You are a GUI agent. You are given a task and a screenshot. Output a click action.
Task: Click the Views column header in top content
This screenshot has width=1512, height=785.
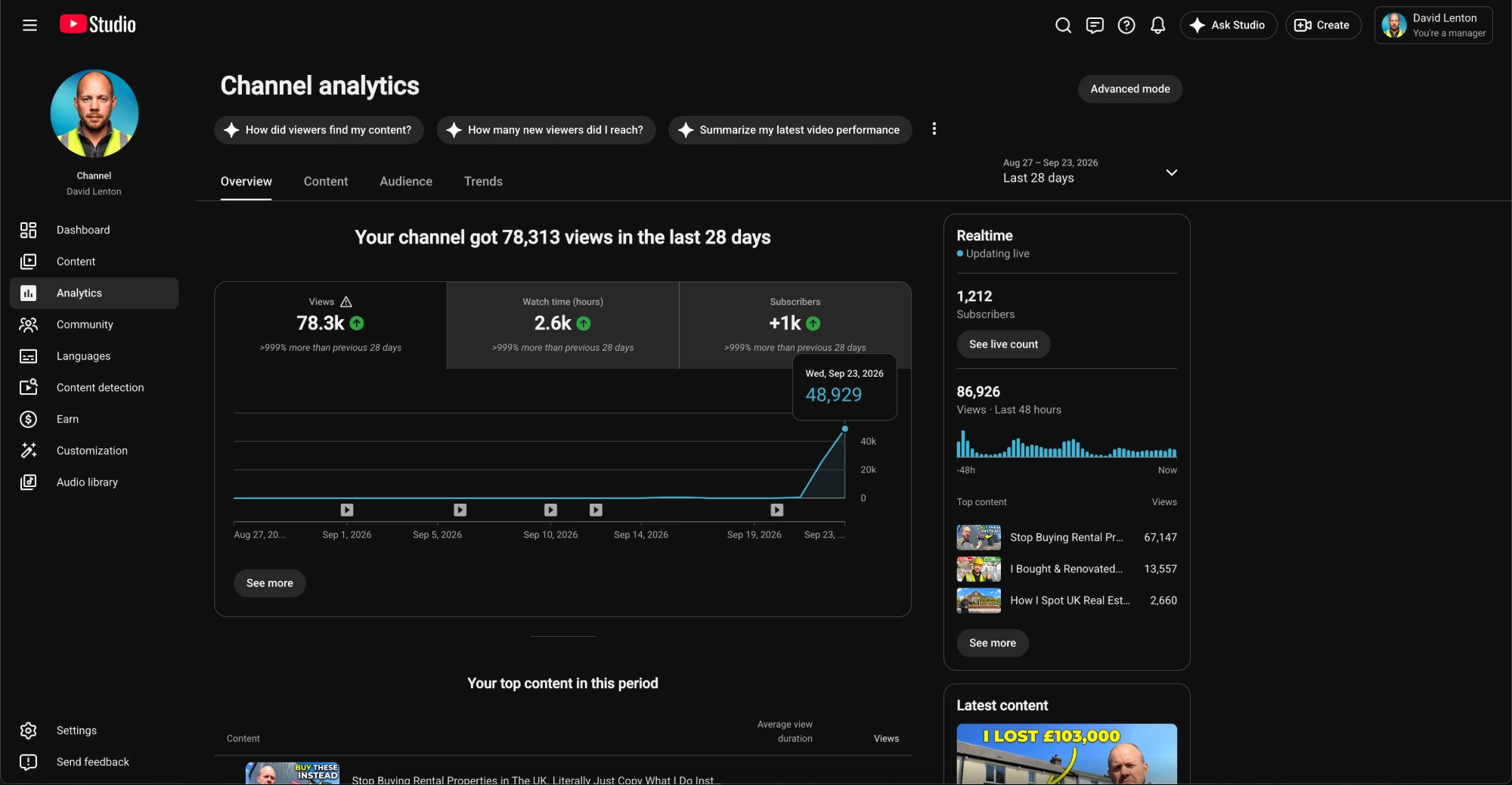point(886,739)
